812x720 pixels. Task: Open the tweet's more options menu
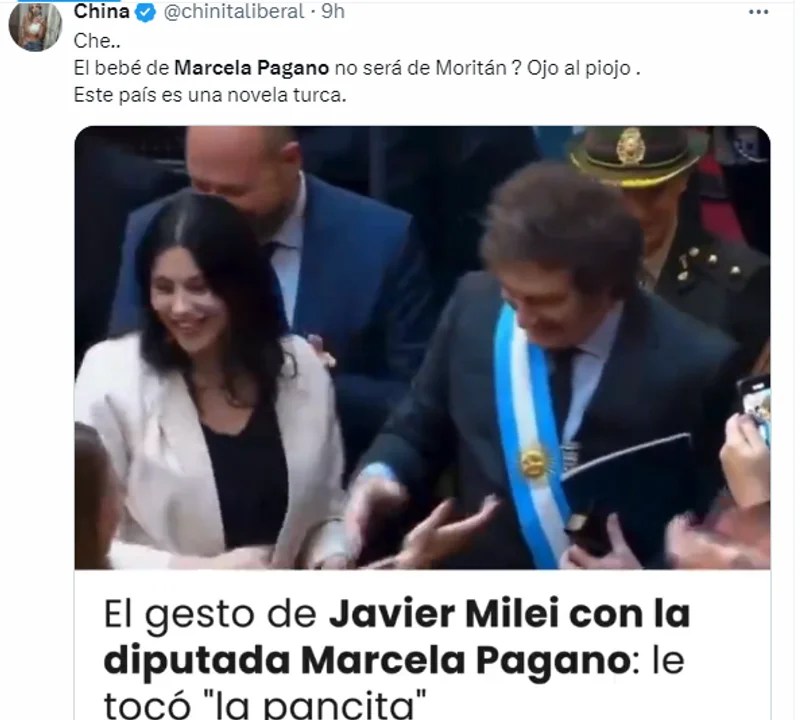(x=758, y=12)
